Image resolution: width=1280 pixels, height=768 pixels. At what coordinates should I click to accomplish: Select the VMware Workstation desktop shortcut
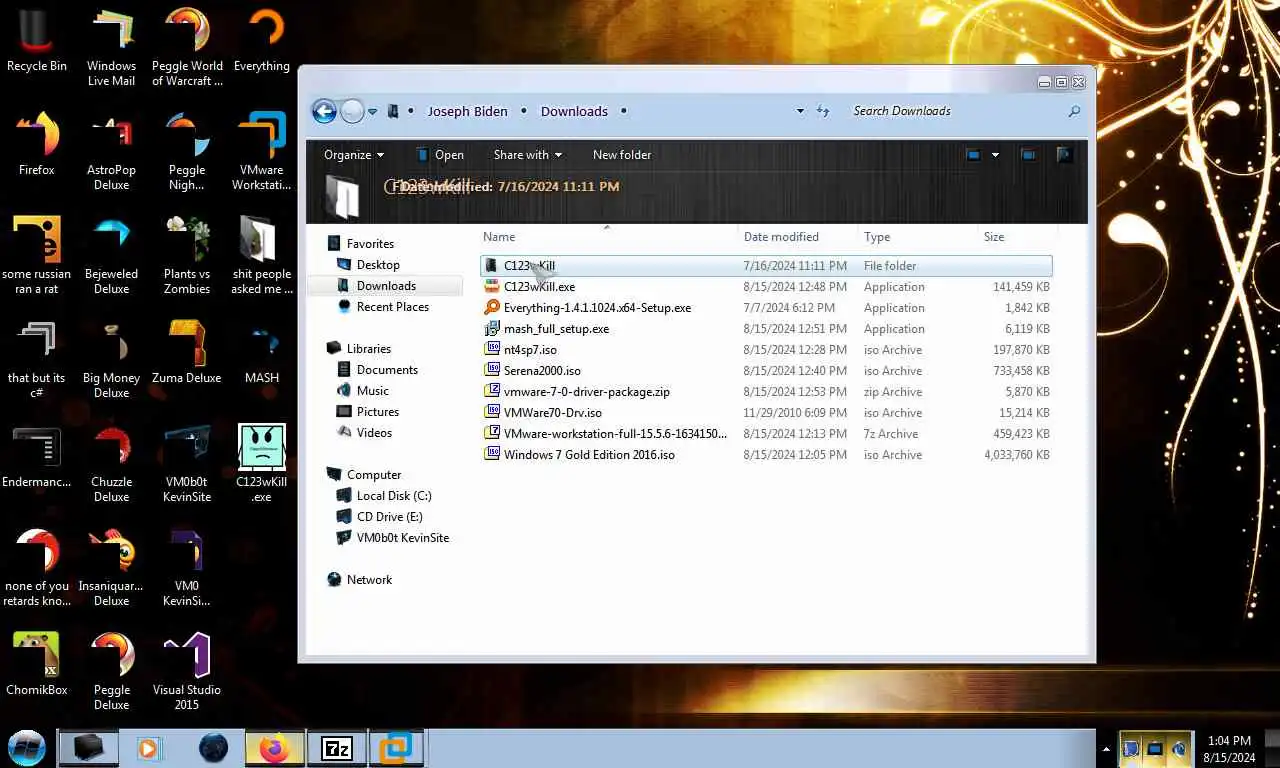[262, 151]
